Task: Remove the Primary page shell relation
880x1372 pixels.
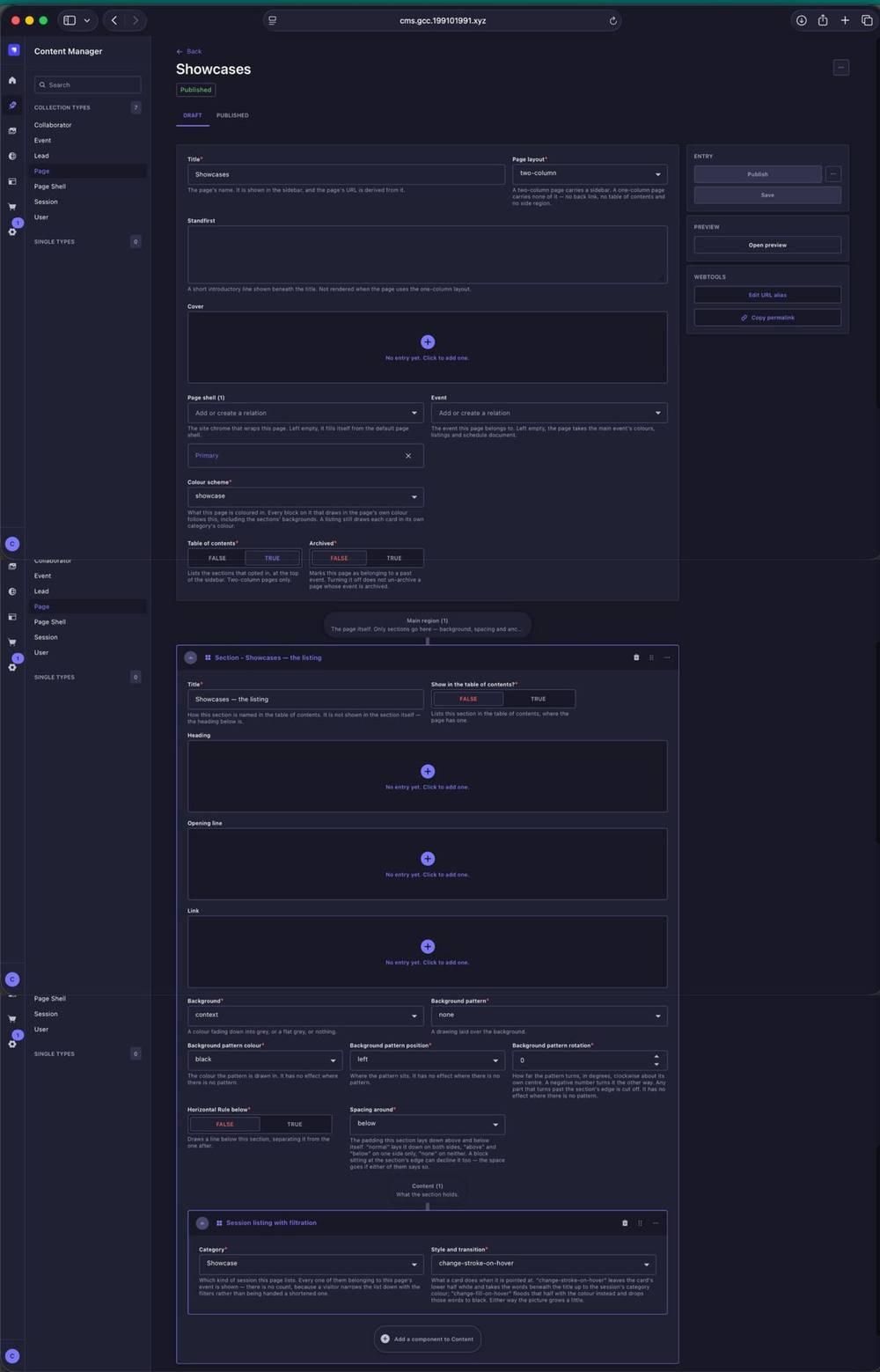Action: click(408, 456)
